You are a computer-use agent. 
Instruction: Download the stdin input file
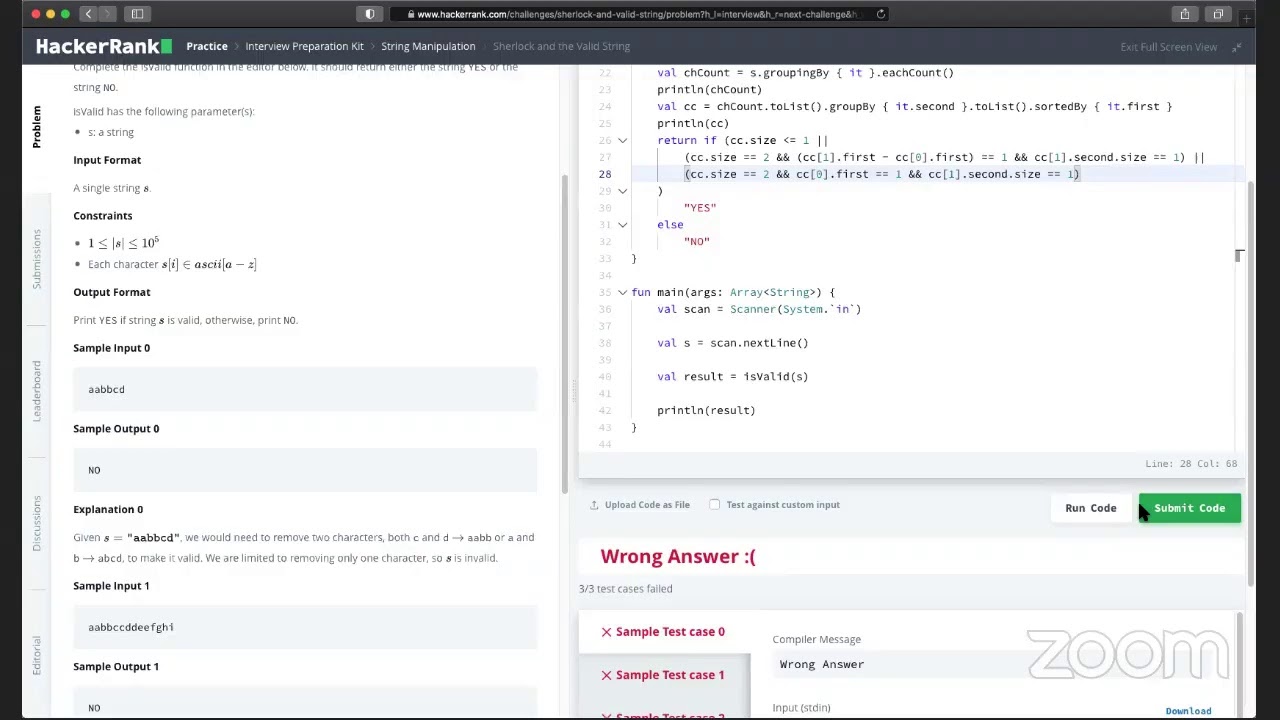(1188, 711)
